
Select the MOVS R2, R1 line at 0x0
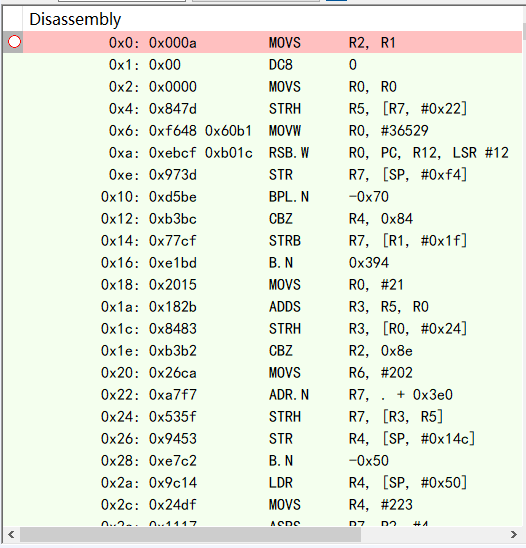272,42
